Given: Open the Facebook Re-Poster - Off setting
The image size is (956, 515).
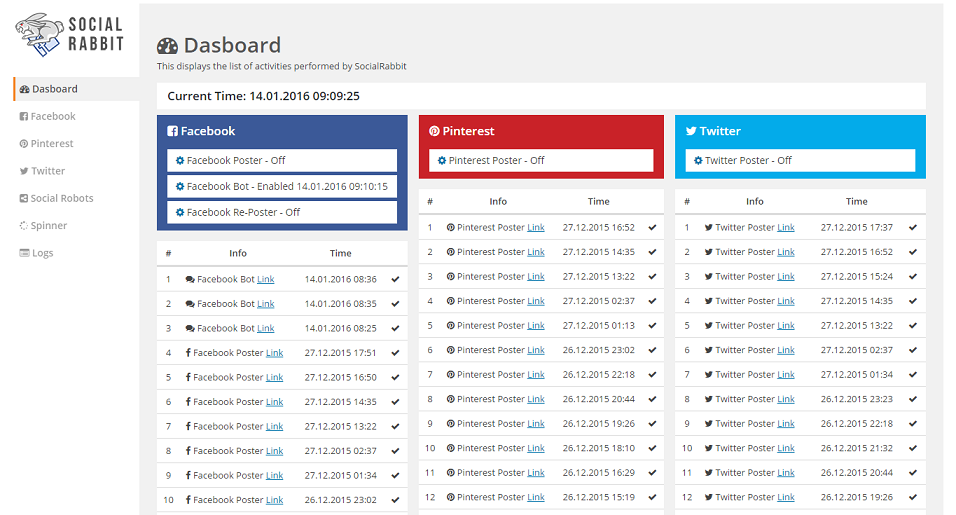Looking at the screenshot, I should point(282,212).
